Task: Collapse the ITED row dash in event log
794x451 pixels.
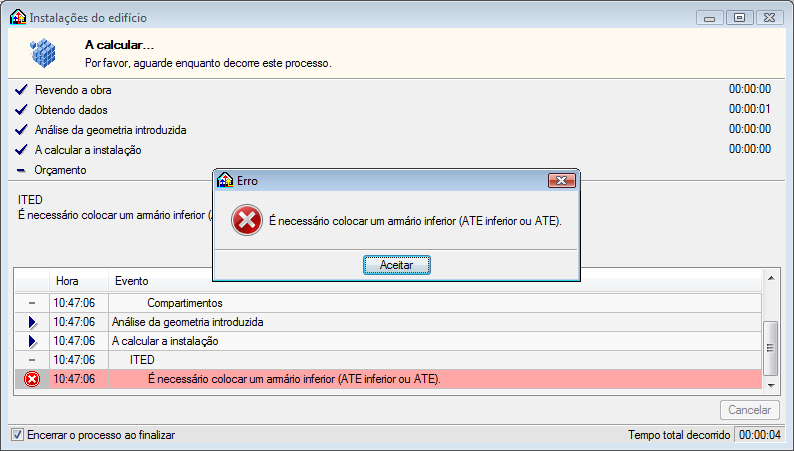Action: [x=32, y=360]
